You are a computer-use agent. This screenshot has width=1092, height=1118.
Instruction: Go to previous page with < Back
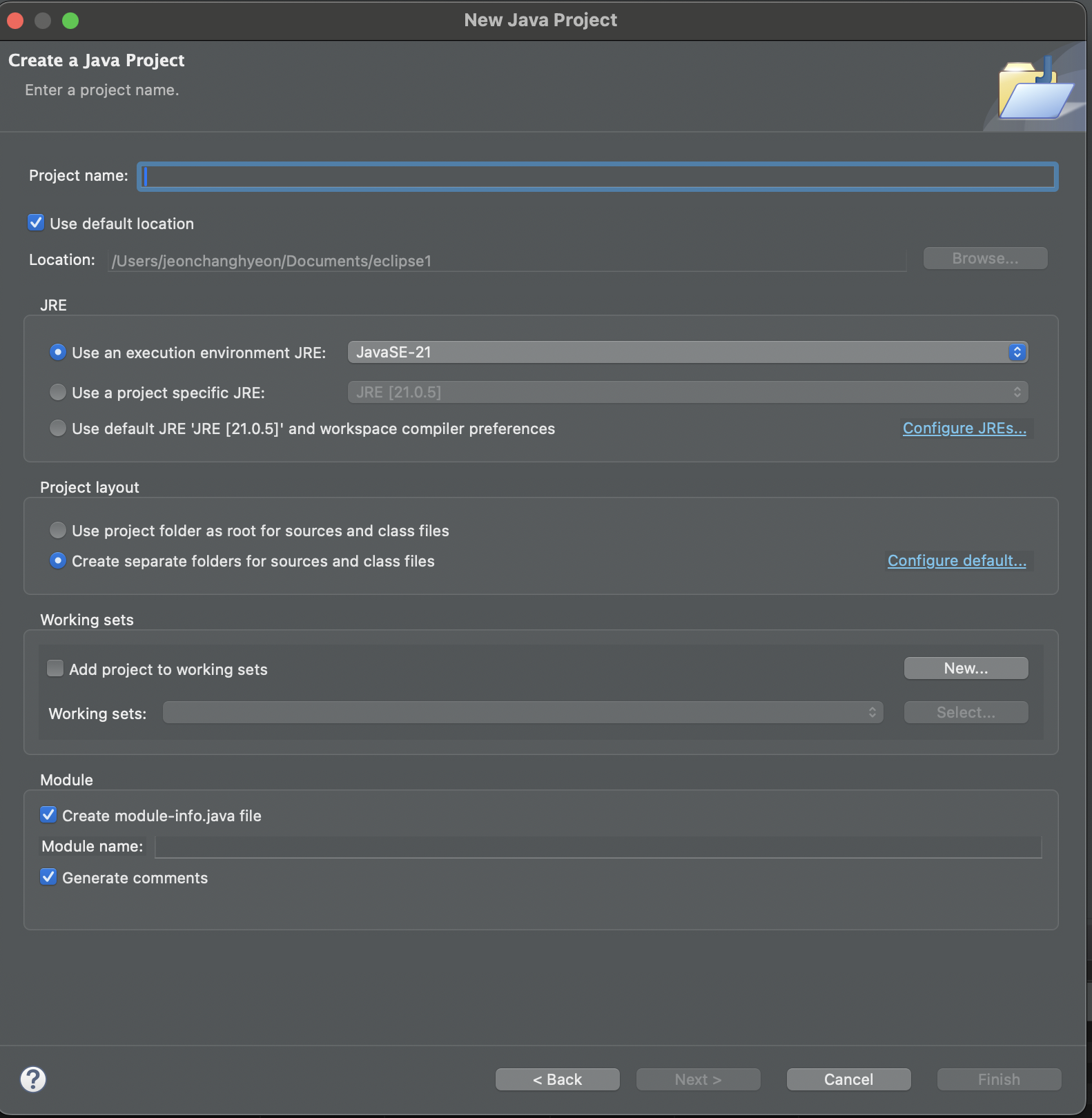pyautogui.click(x=557, y=1079)
